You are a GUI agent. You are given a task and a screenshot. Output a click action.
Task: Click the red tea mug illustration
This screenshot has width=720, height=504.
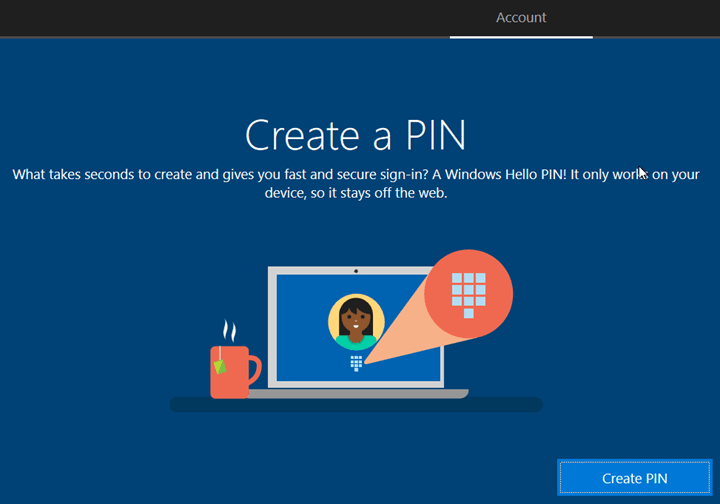[x=235, y=372]
